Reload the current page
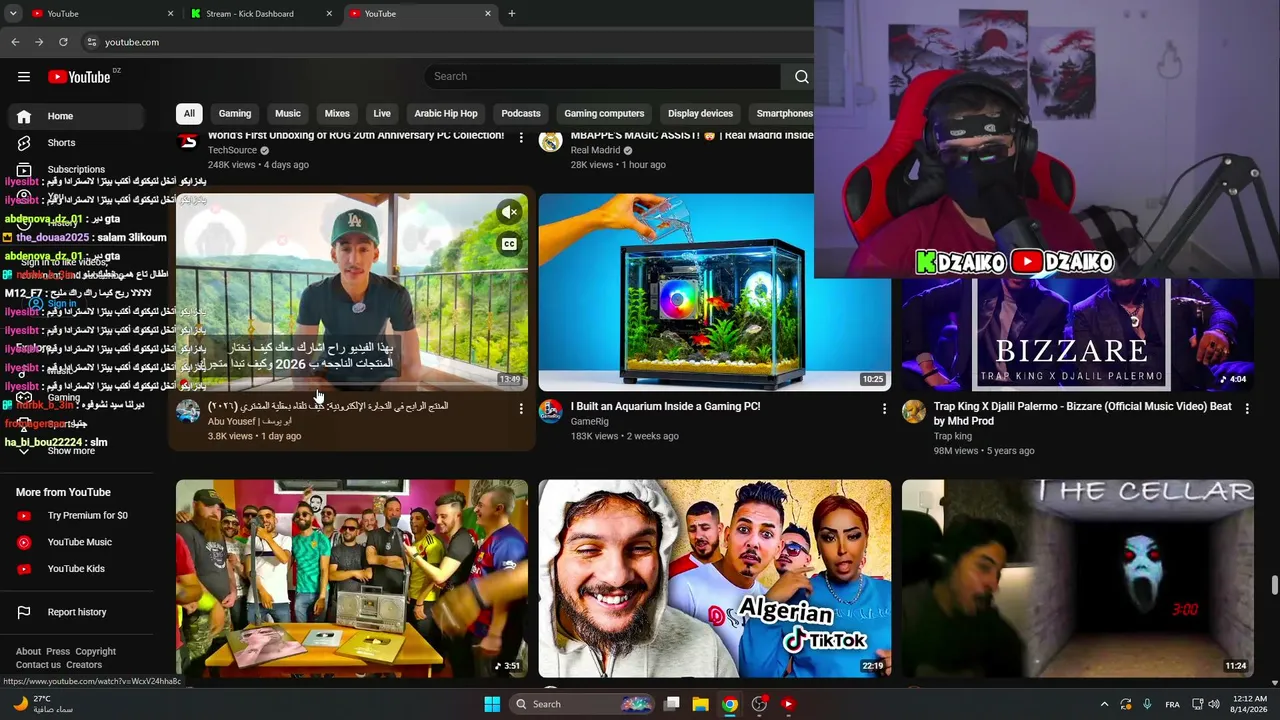 pyautogui.click(x=63, y=42)
